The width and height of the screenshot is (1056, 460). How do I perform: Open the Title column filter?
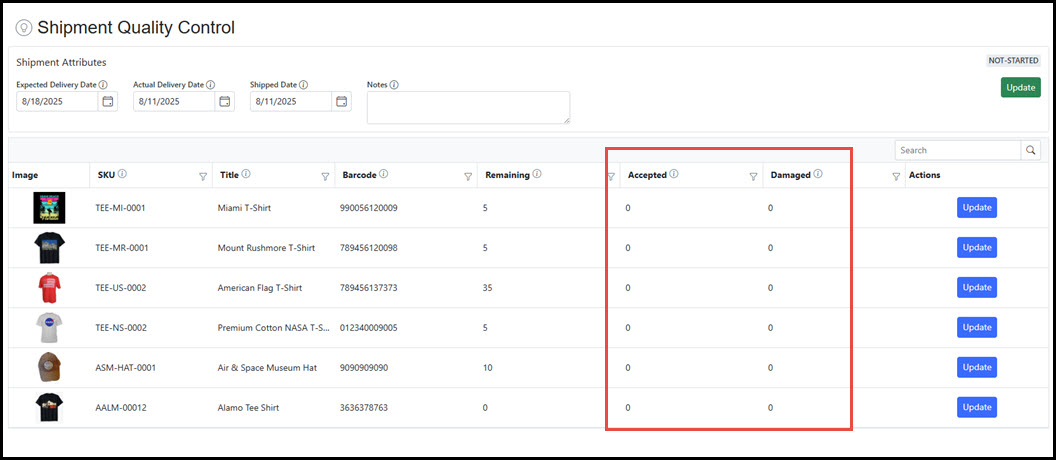click(x=325, y=176)
